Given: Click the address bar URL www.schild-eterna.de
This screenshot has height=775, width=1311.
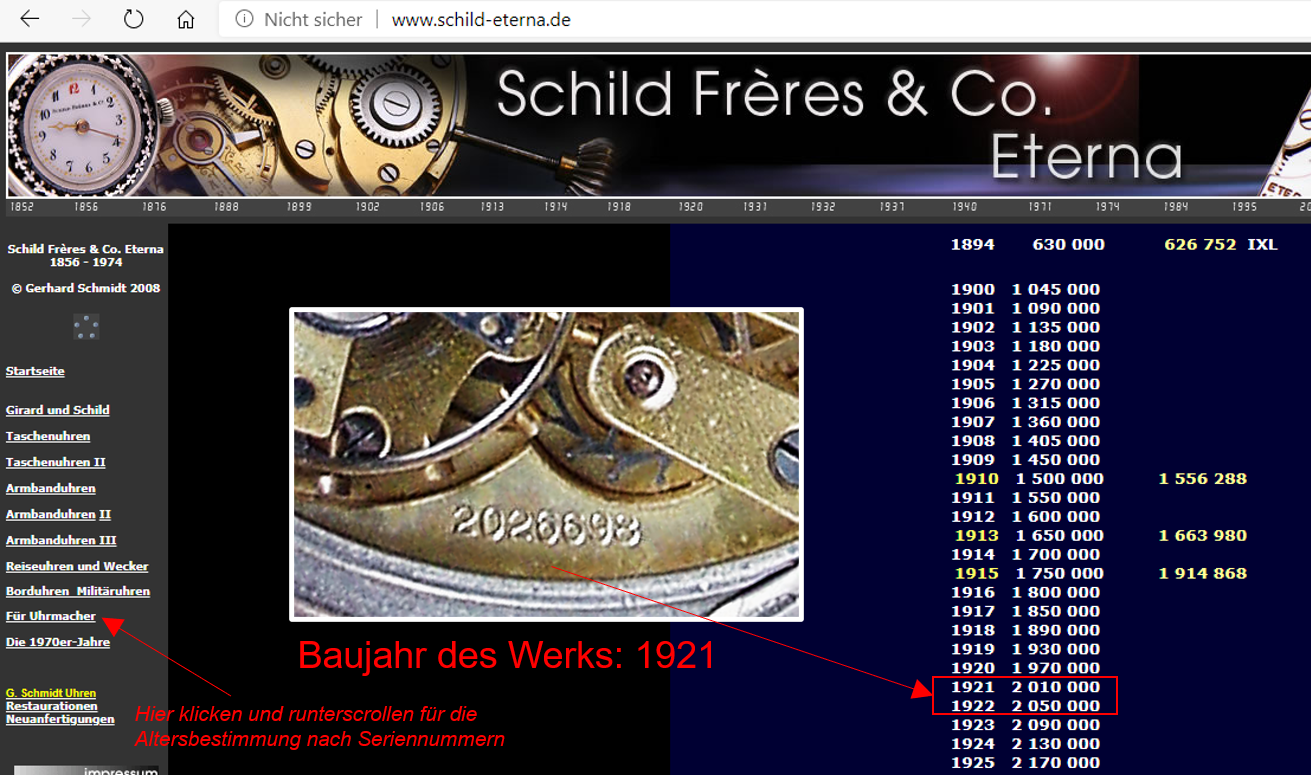Looking at the screenshot, I should [x=481, y=20].
